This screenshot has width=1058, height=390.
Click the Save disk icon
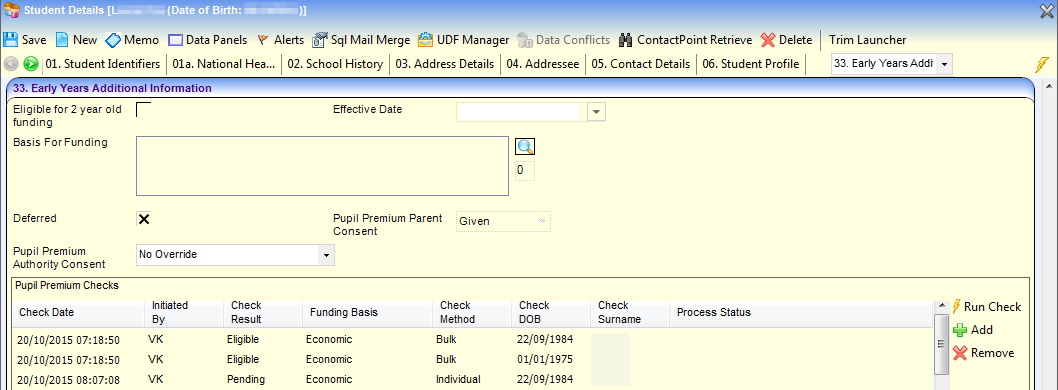click(x=11, y=40)
